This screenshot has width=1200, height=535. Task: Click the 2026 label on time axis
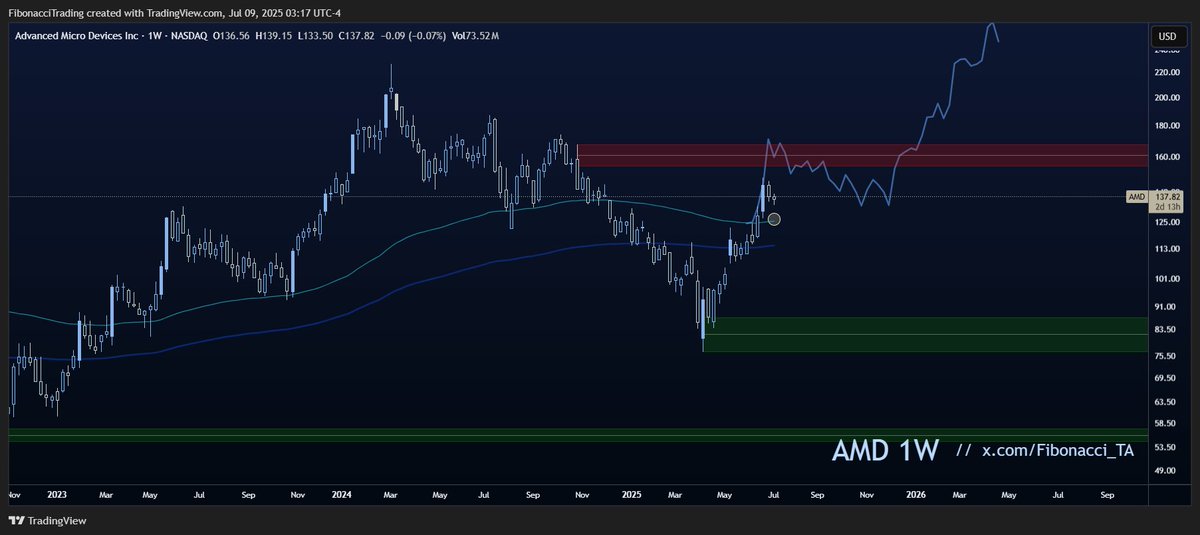[x=915, y=494]
